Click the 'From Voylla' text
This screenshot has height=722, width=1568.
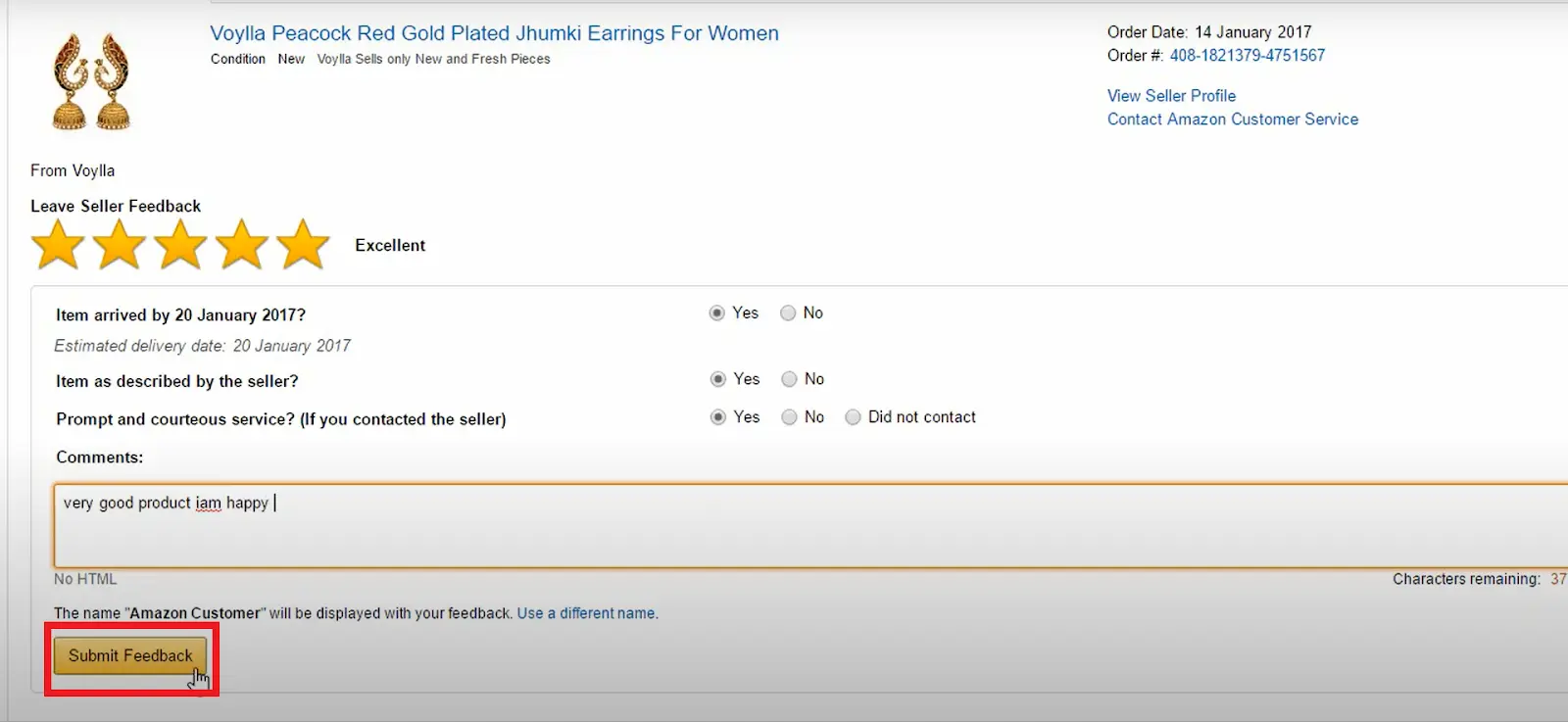pyautogui.click(x=73, y=170)
